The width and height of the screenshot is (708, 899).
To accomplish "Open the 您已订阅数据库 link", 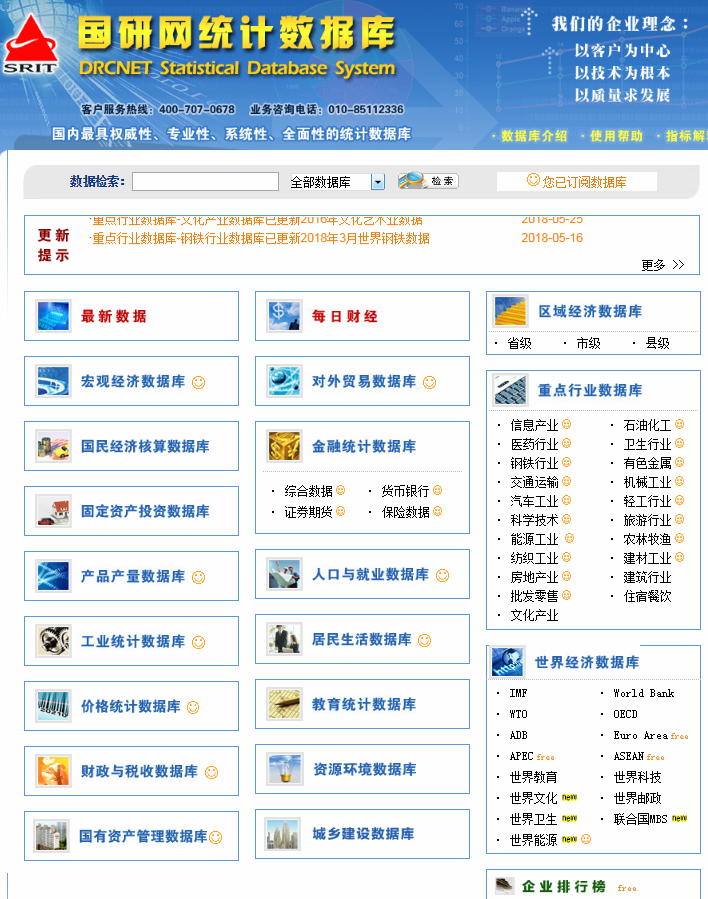I will (x=577, y=181).
